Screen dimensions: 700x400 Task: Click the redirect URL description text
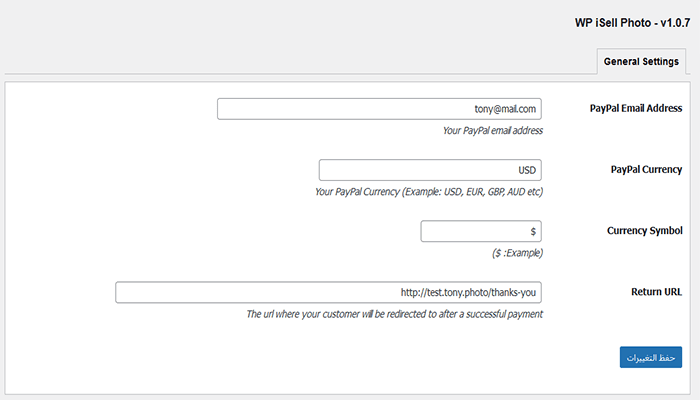pyautogui.click(x=394, y=314)
